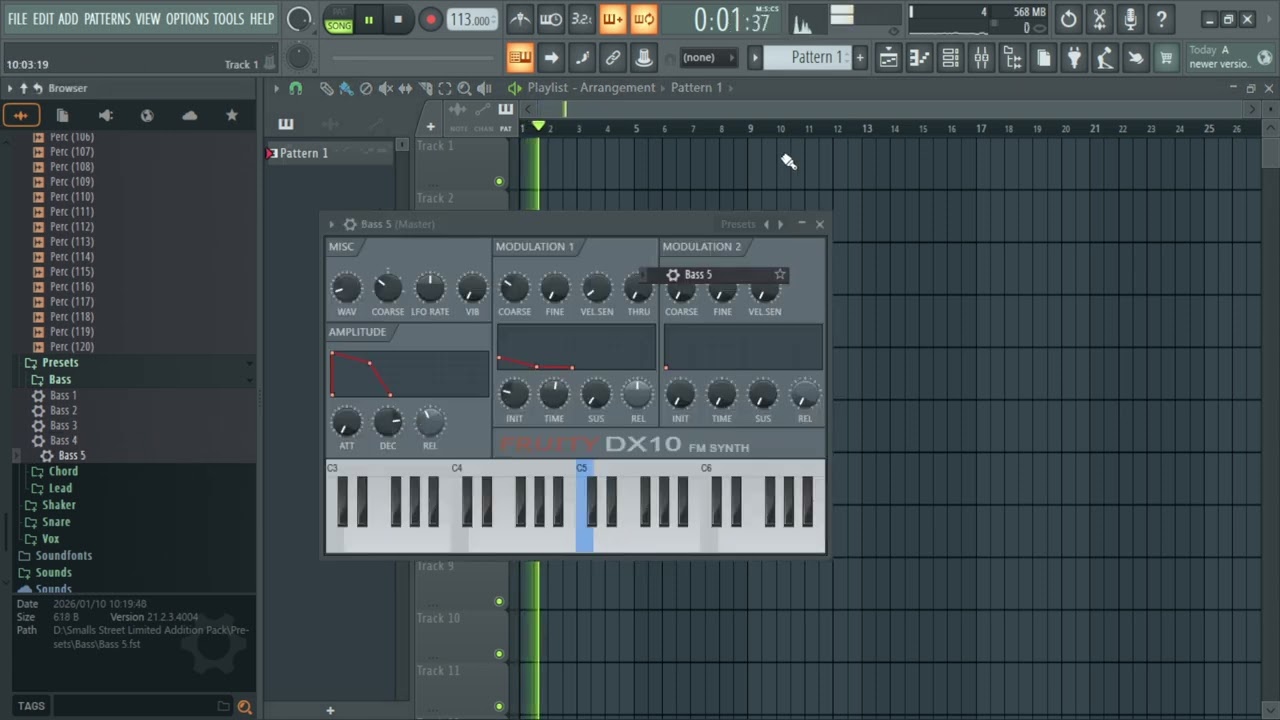Screen dimensions: 1280x720
Task: Click the ATT knob in AMPLITUDE section
Action: pos(346,422)
